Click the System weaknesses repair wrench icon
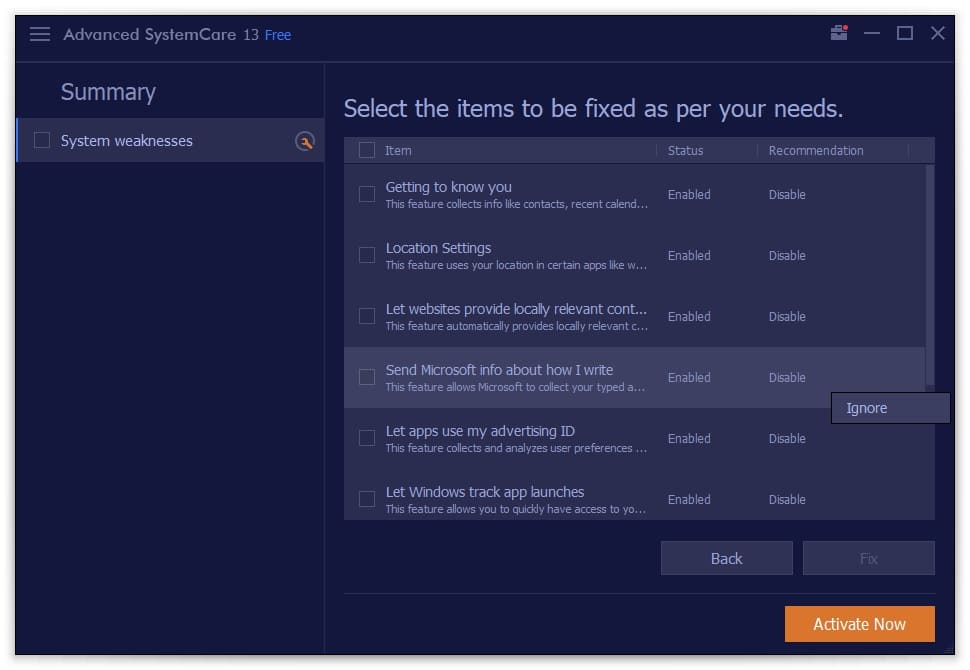Image resolution: width=970 pixels, height=670 pixels. 304,142
